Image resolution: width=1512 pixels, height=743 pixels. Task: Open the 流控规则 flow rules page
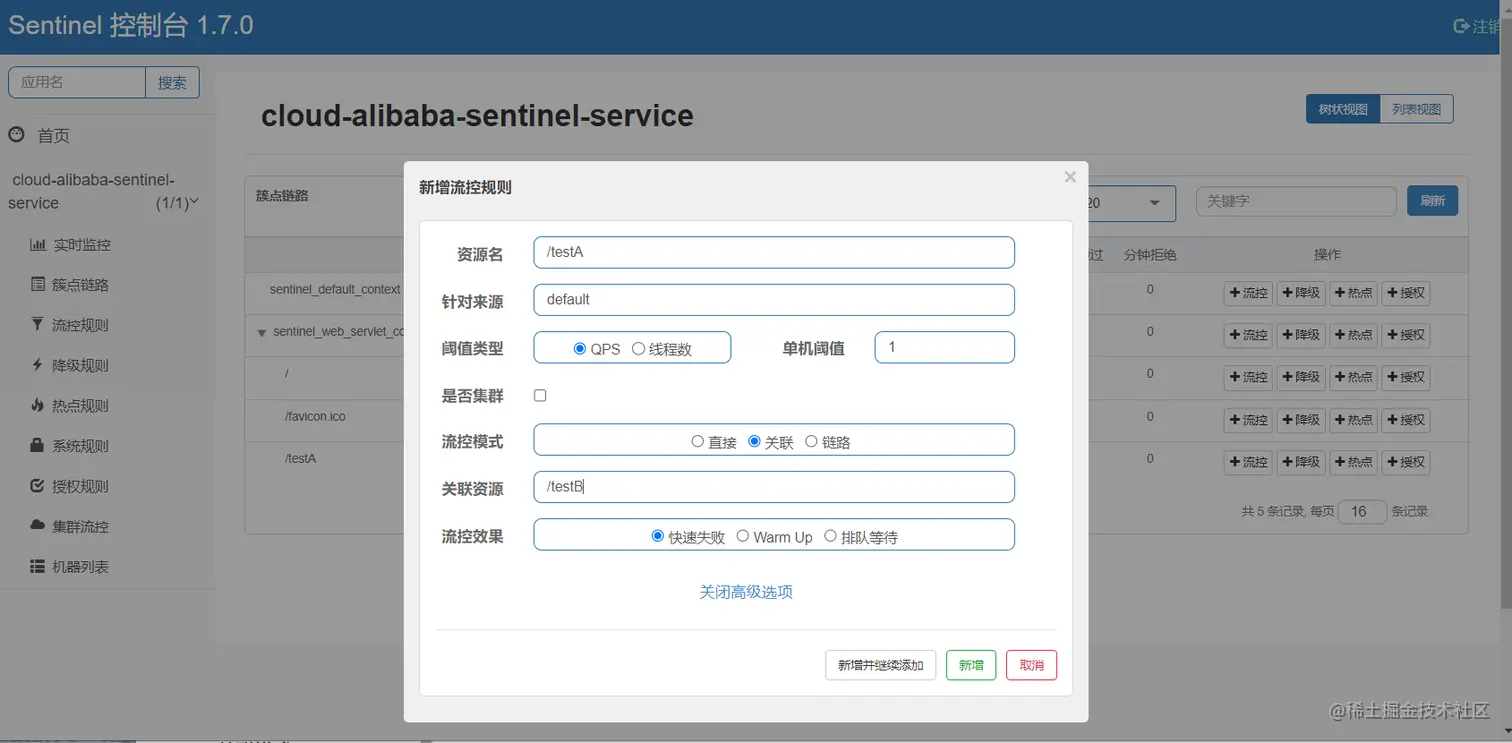pos(80,325)
